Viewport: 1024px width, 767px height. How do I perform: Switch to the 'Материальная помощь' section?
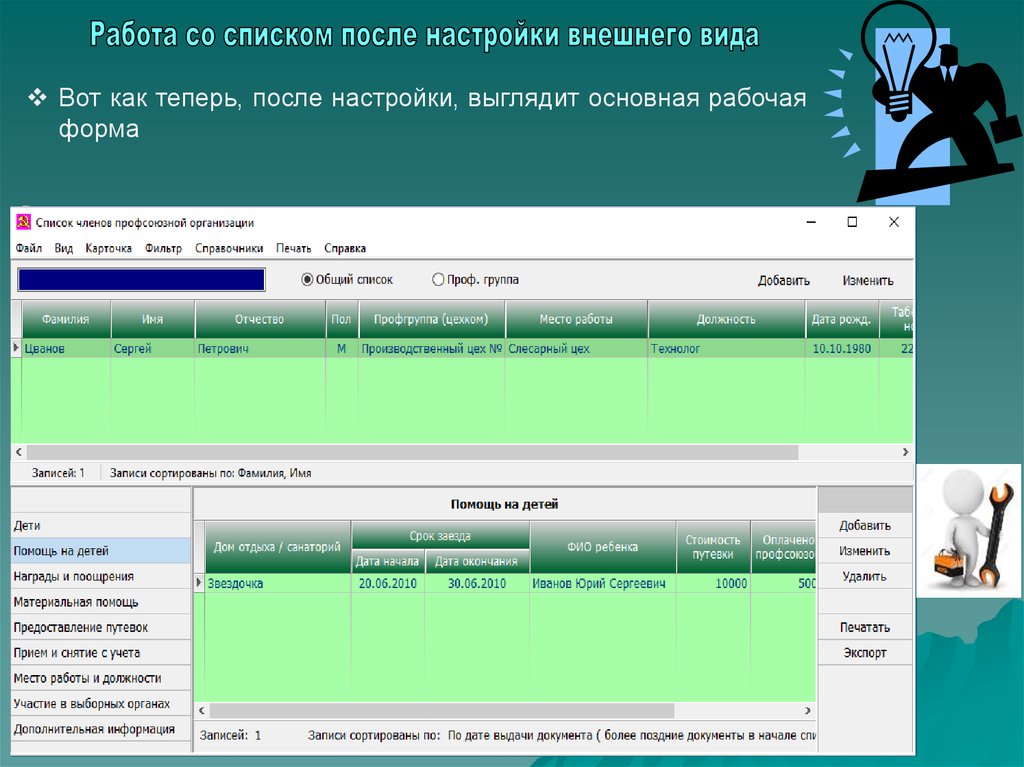pos(76,602)
